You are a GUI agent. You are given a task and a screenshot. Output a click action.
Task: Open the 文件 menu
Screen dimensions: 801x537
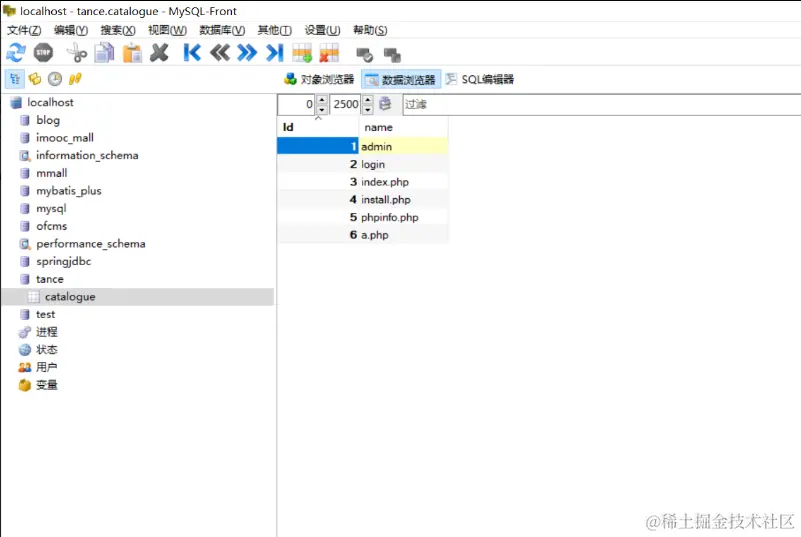[x=24, y=30]
